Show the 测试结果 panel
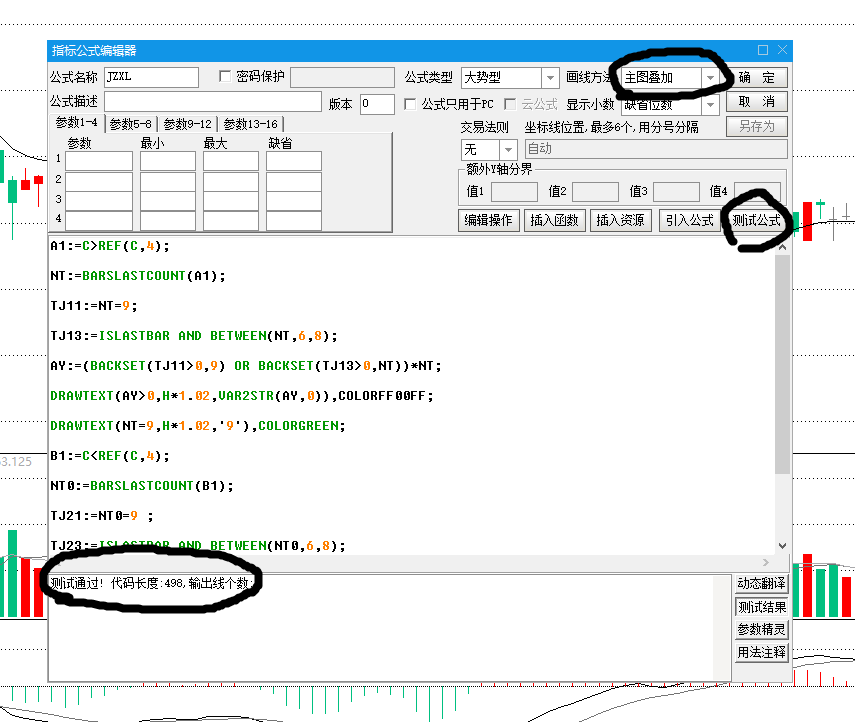The width and height of the screenshot is (855, 722). [x=761, y=607]
